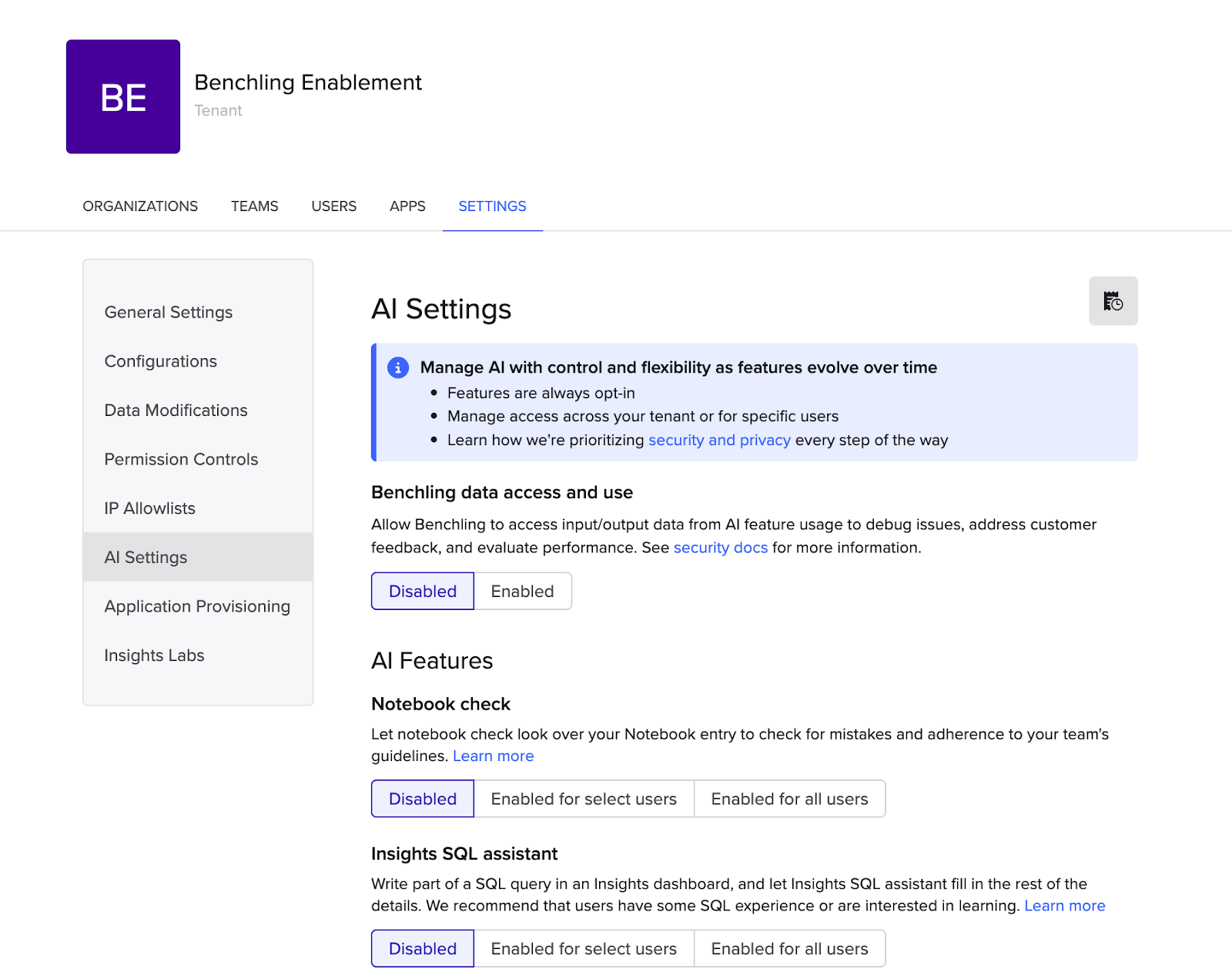This screenshot has width=1232, height=979.
Task: Switch to the TEAMS tab
Action: click(x=254, y=206)
